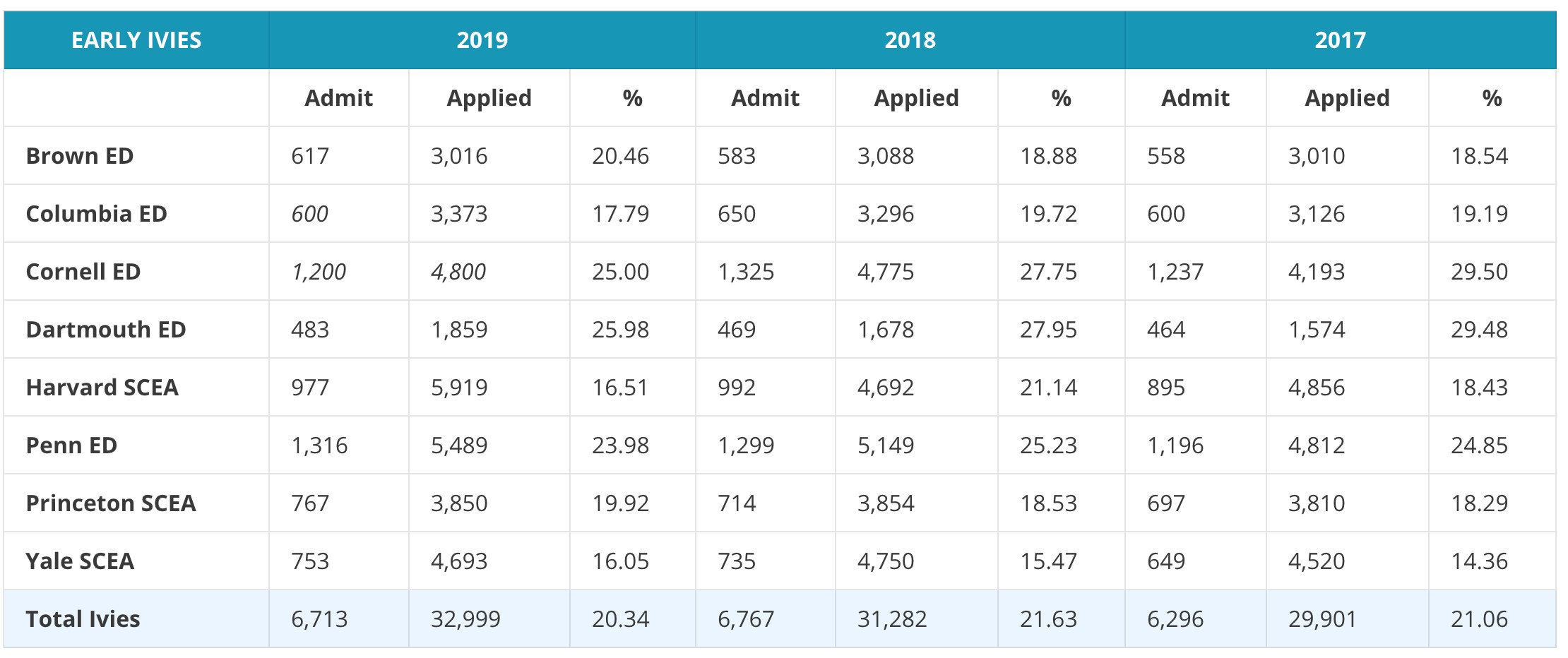
Task: Select Columbia 2019 applied value 3,373
Action: point(459,214)
